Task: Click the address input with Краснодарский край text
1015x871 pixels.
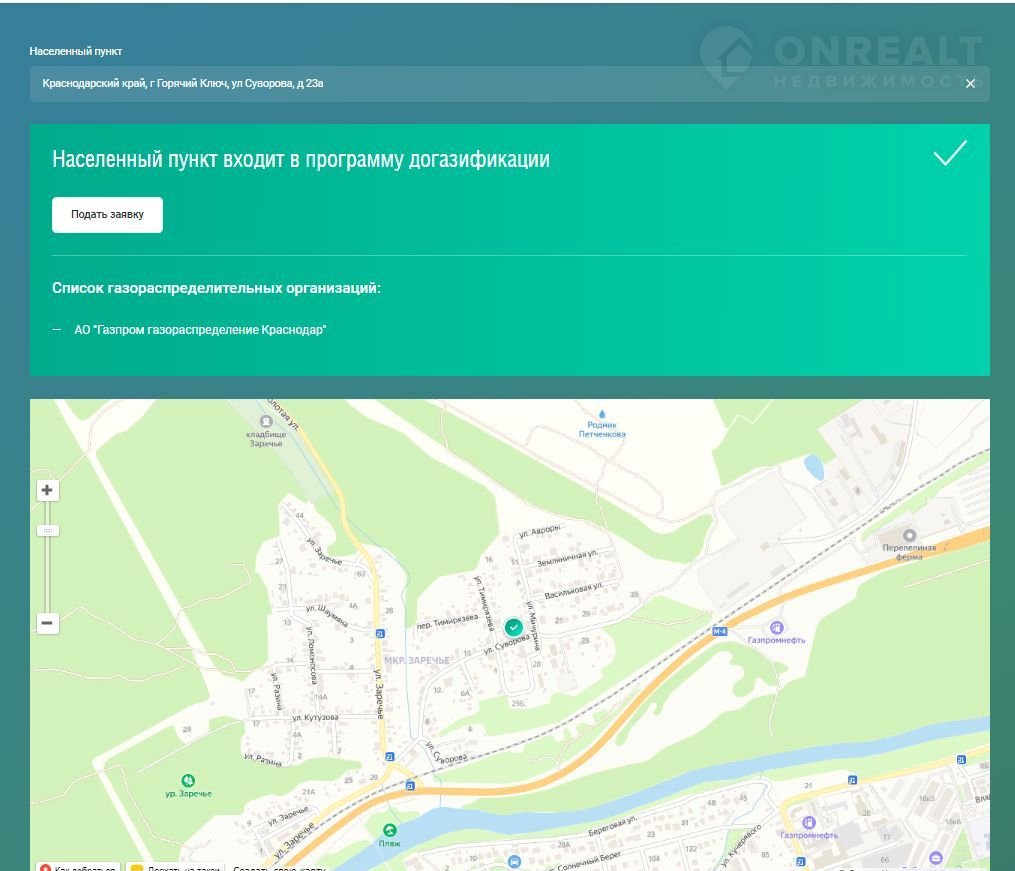Action: pos(480,84)
